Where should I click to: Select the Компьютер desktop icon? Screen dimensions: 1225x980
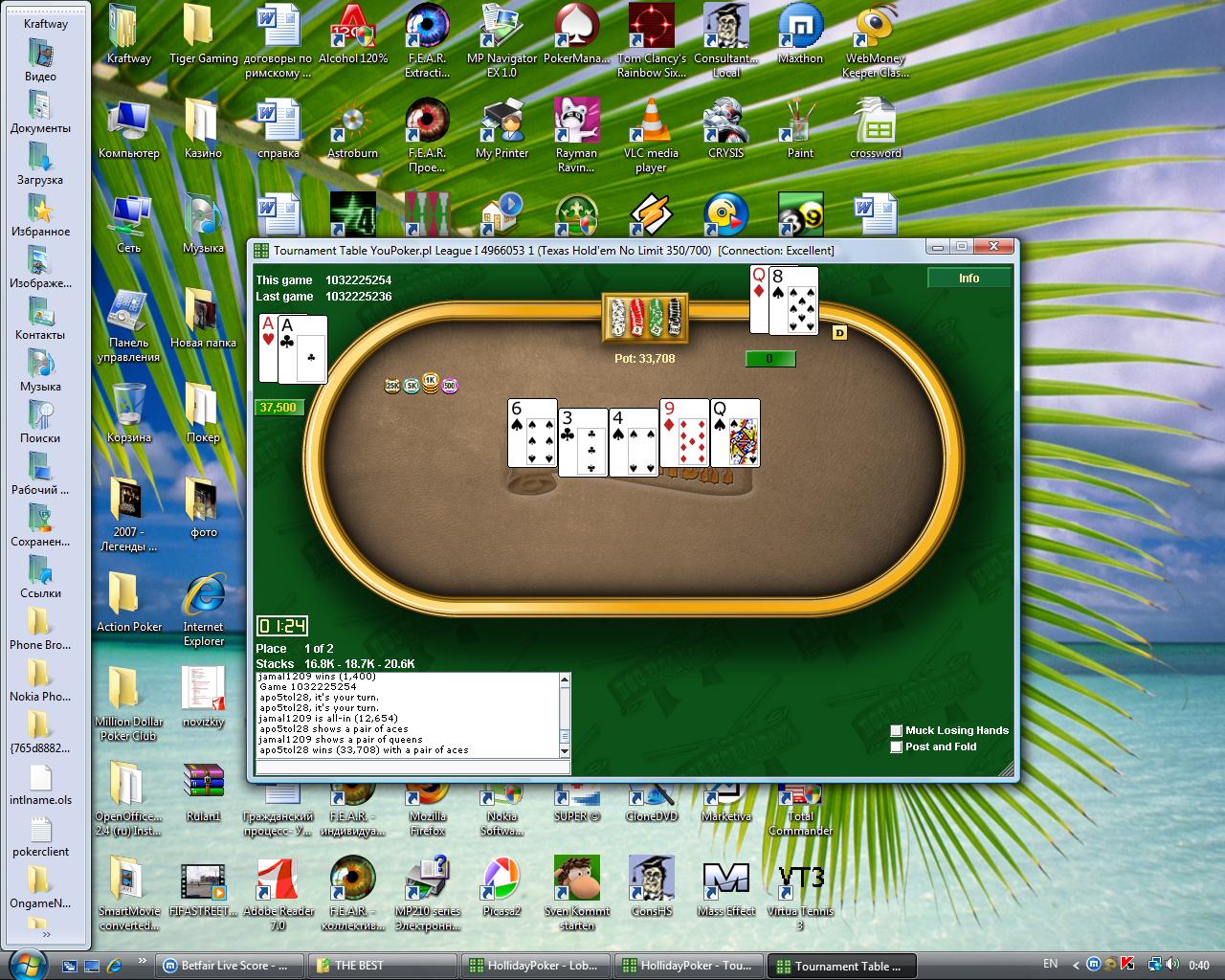tap(128, 129)
